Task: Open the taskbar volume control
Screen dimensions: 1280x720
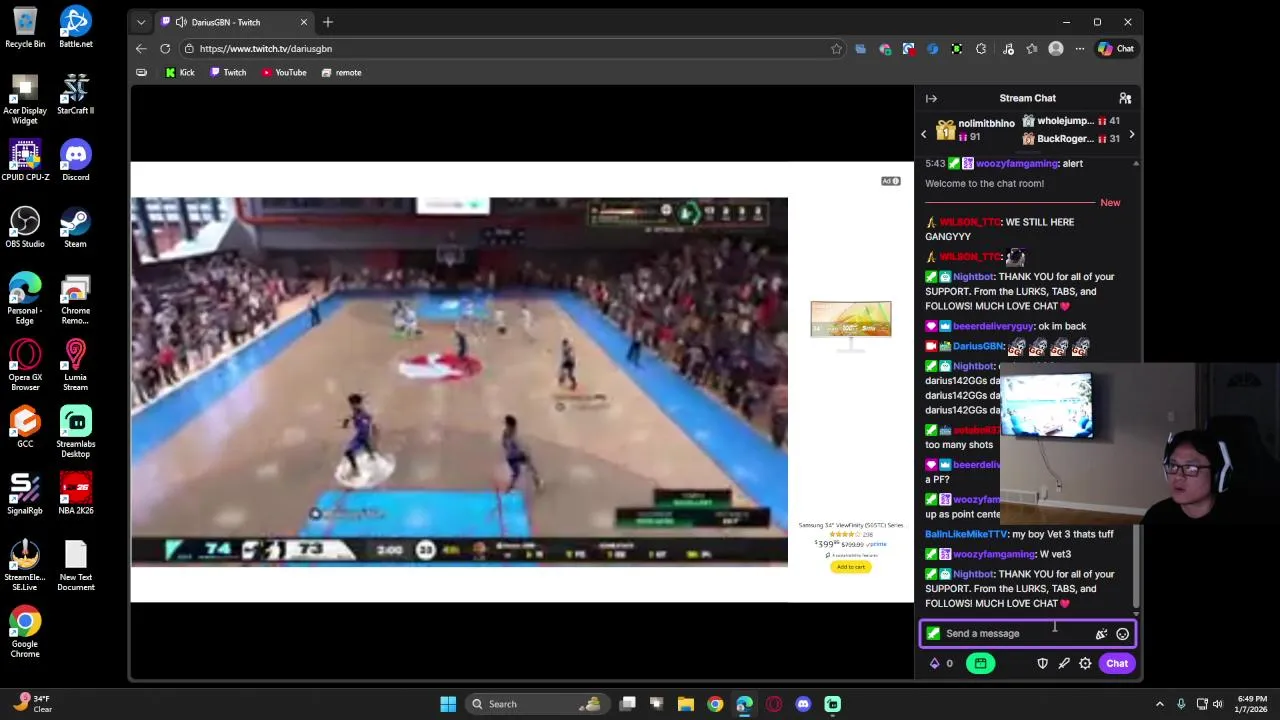Action: tap(1219, 704)
